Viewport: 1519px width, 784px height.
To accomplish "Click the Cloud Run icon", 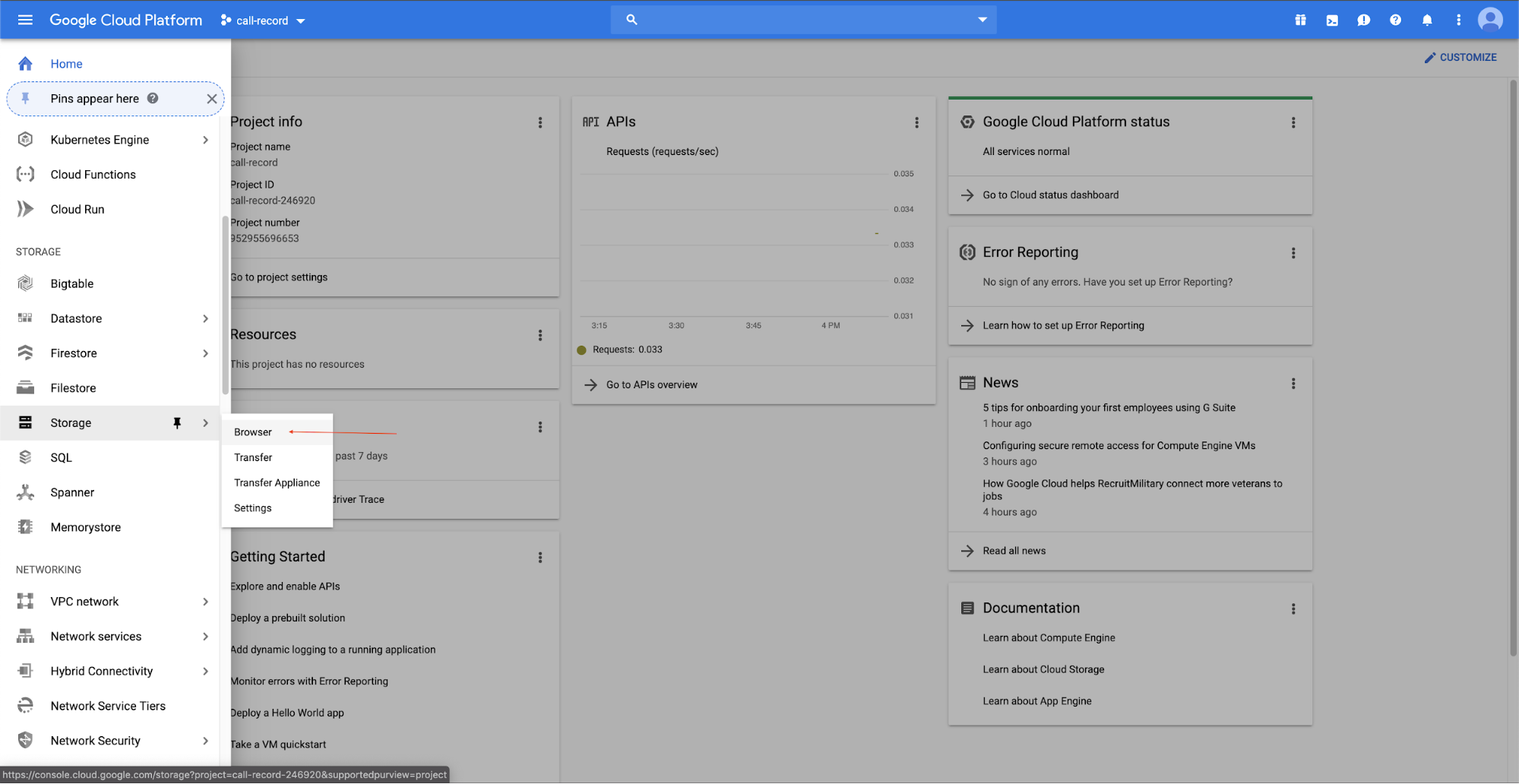I will [25, 209].
